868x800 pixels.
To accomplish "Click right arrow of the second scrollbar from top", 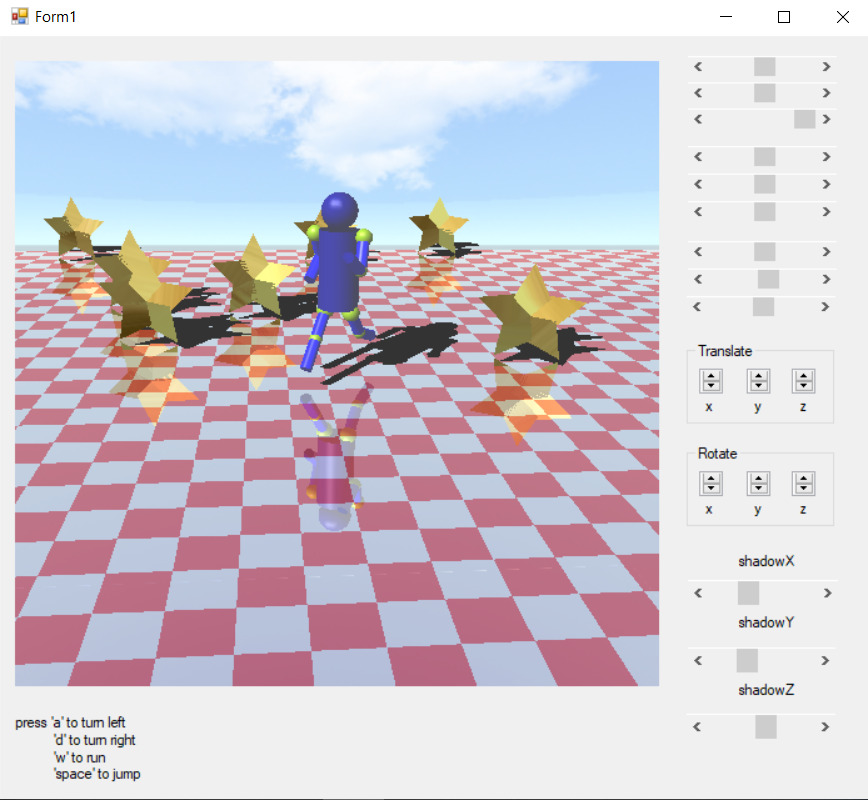I will coord(826,93).
